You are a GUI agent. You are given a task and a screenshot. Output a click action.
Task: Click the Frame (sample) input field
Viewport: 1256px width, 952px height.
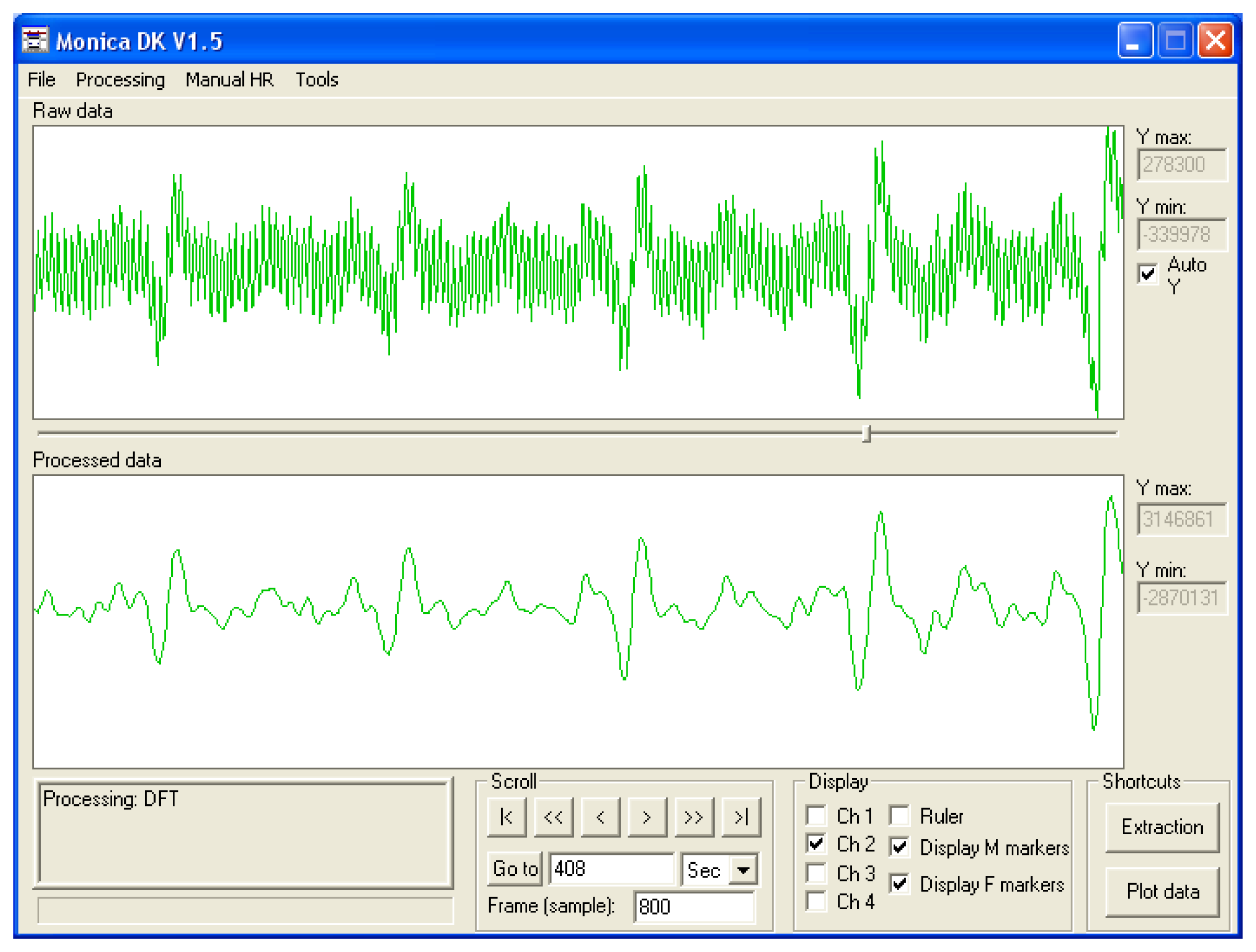(694, 907)
